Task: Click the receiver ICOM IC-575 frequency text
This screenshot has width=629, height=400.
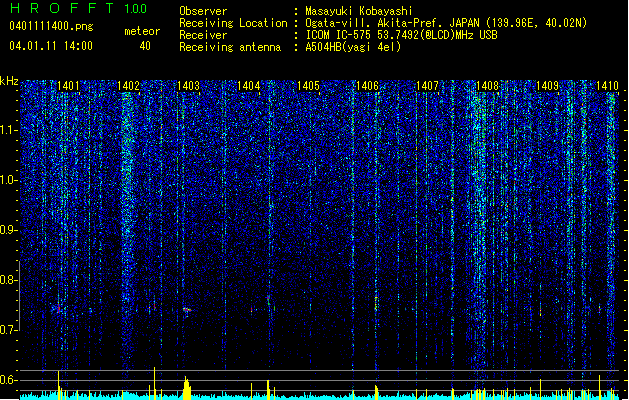Action: [402, 35]
